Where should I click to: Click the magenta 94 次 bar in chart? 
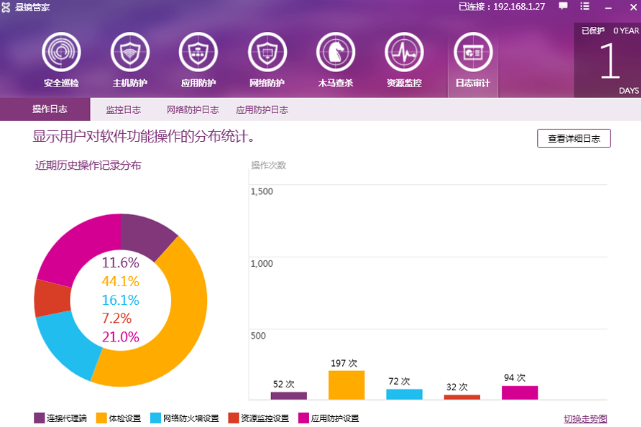pos(519,392)
